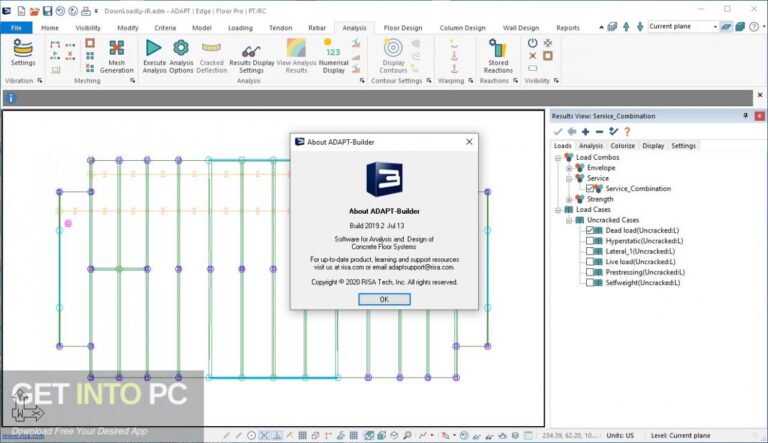This screenshot has width=768, height=443.
Task: Click the plus icon in Results View toolbar
Action: (x=585, y=131)
